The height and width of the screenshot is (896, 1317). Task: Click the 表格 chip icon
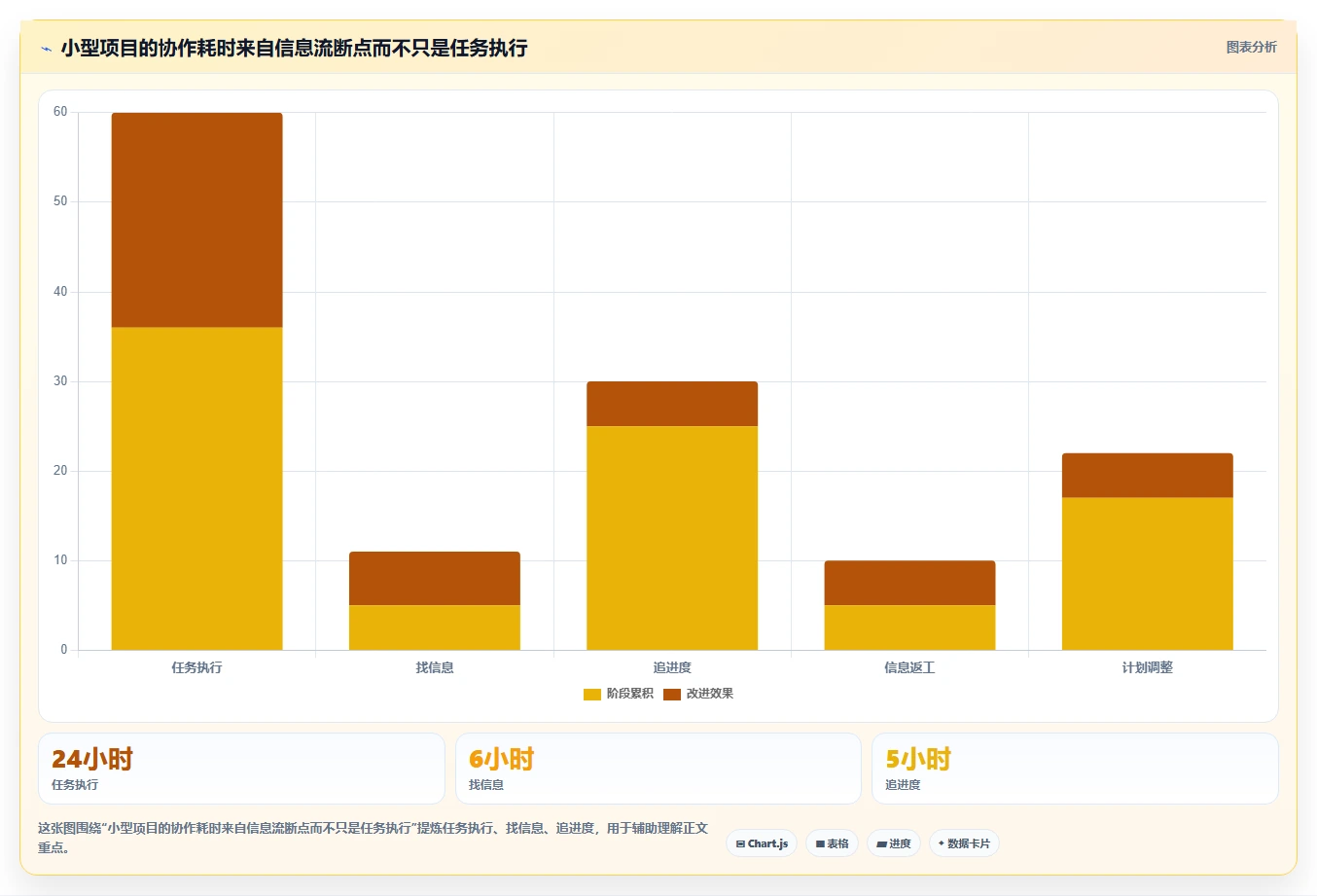tap(820, 843)
